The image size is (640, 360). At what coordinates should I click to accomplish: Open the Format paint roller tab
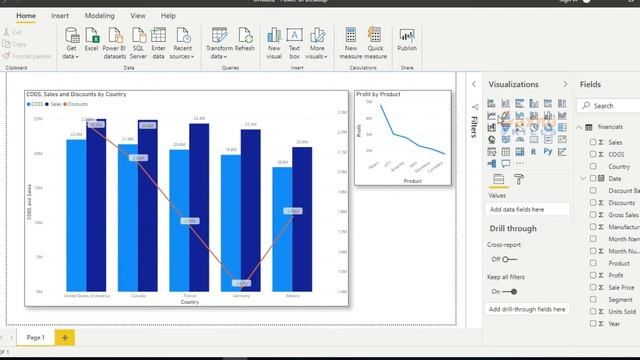519,179
